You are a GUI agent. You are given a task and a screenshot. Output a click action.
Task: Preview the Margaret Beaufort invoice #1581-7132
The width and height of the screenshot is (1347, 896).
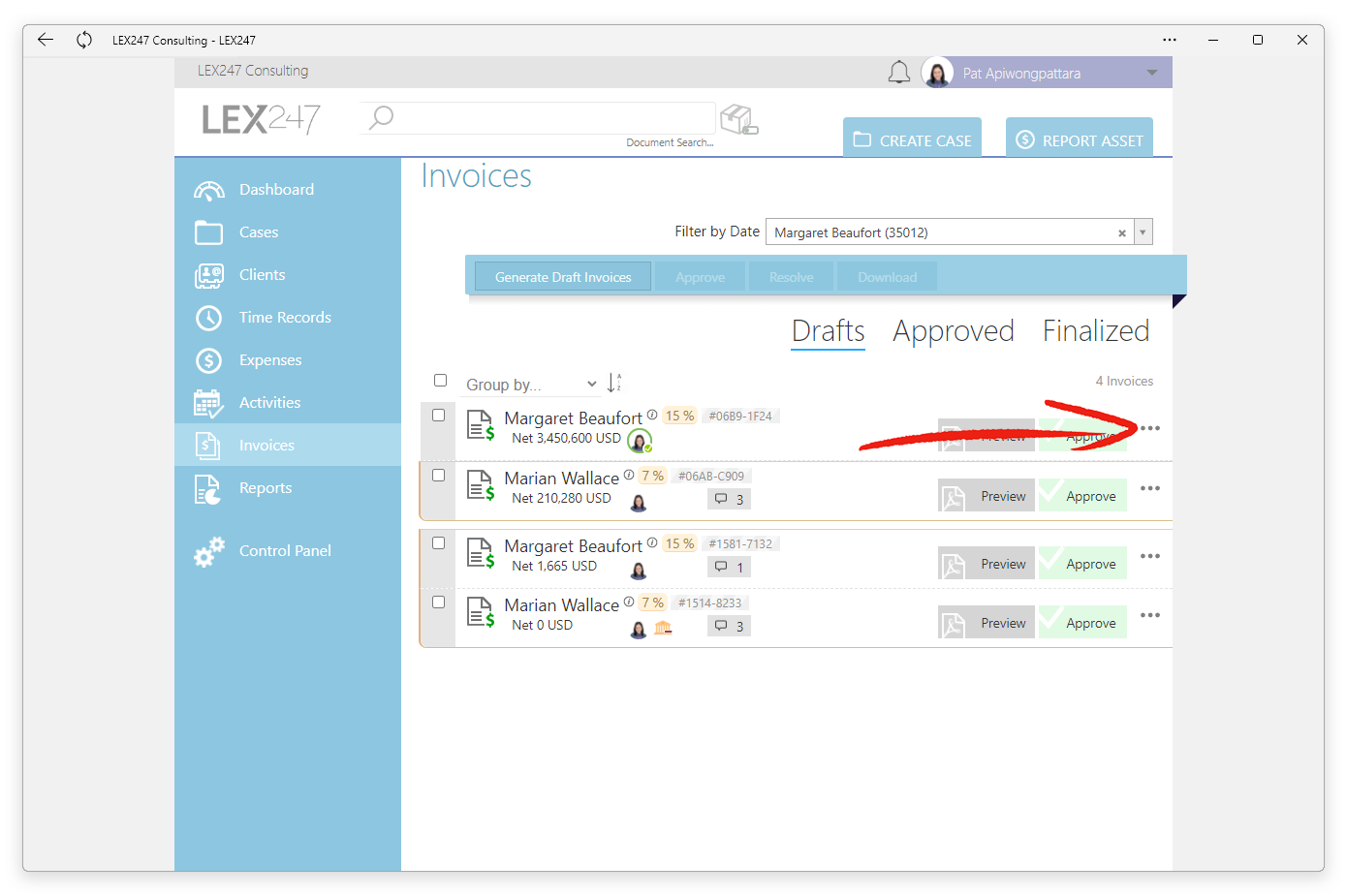click(987, 564)
